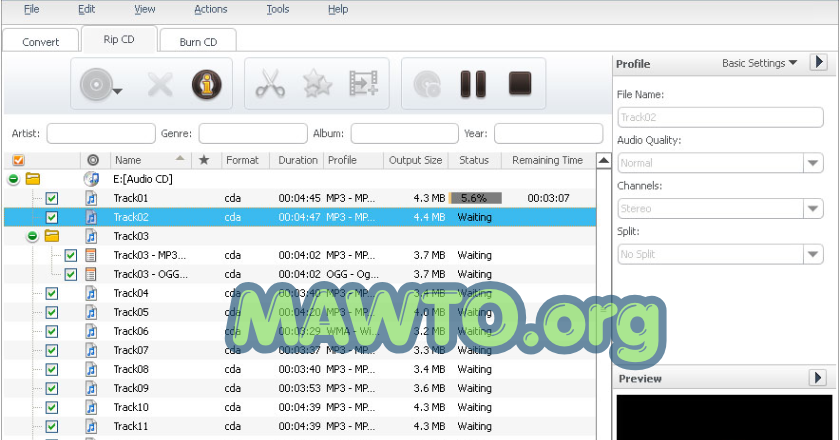
Task: Click the Duration column header
Action: [x=298, y=160]
